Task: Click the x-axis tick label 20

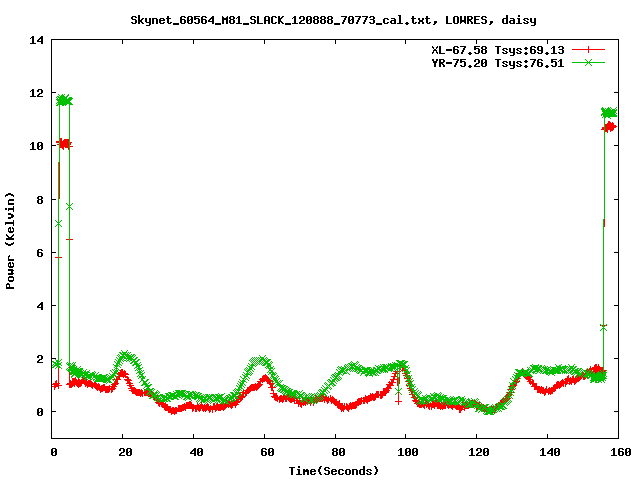Action: 125,452
